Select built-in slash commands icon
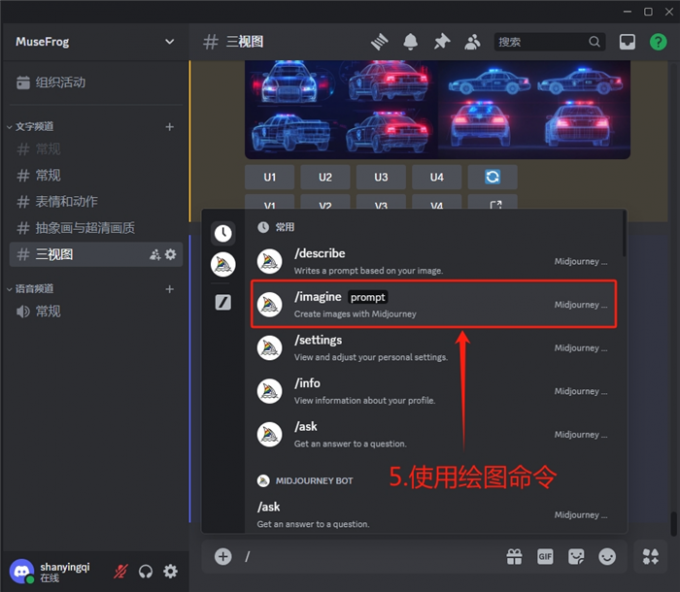Screen dimensions: 680x592 223,302
